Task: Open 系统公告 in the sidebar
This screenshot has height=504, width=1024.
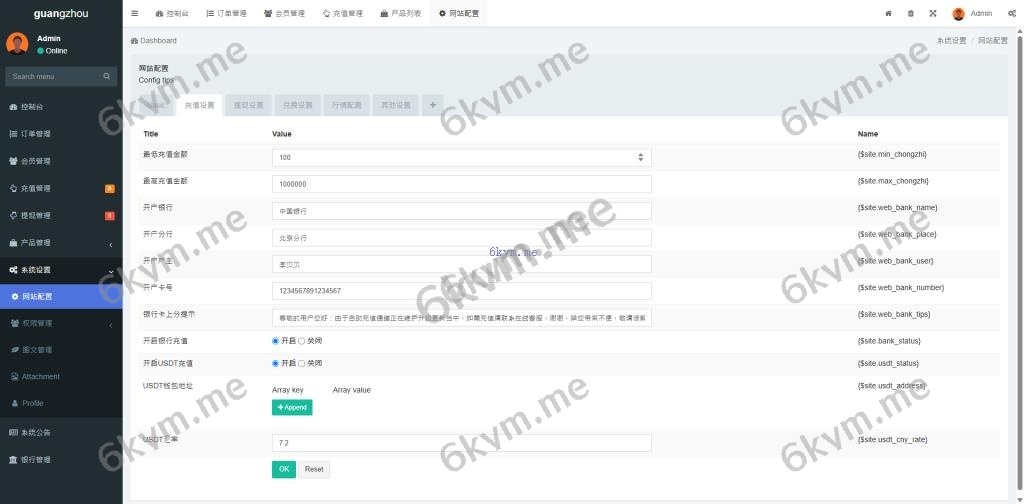Action: (x=61, y=432)
